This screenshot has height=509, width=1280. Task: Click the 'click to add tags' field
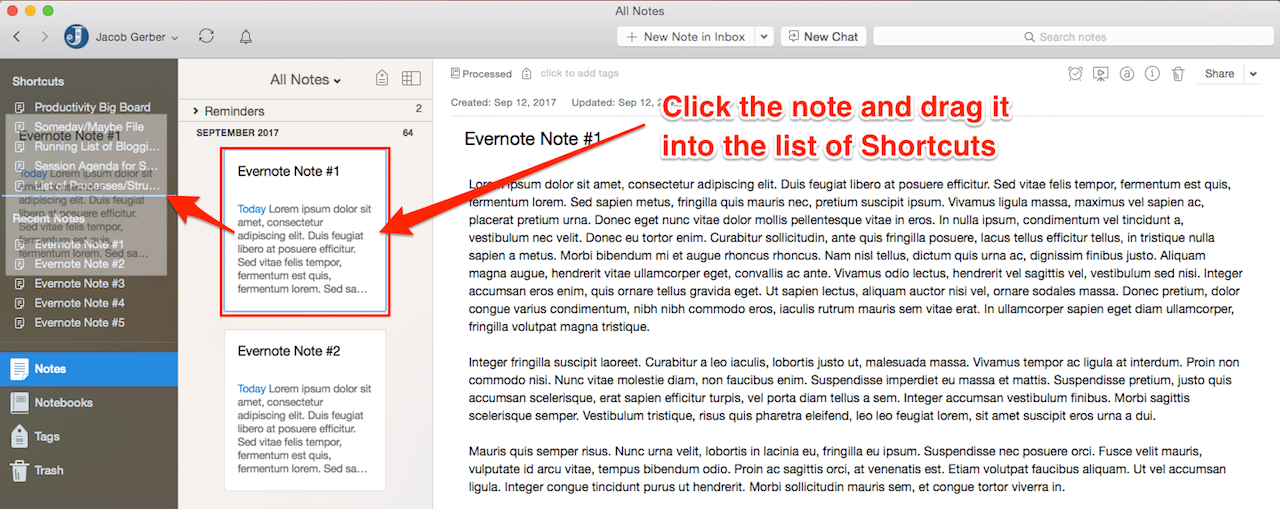point(580,74)
